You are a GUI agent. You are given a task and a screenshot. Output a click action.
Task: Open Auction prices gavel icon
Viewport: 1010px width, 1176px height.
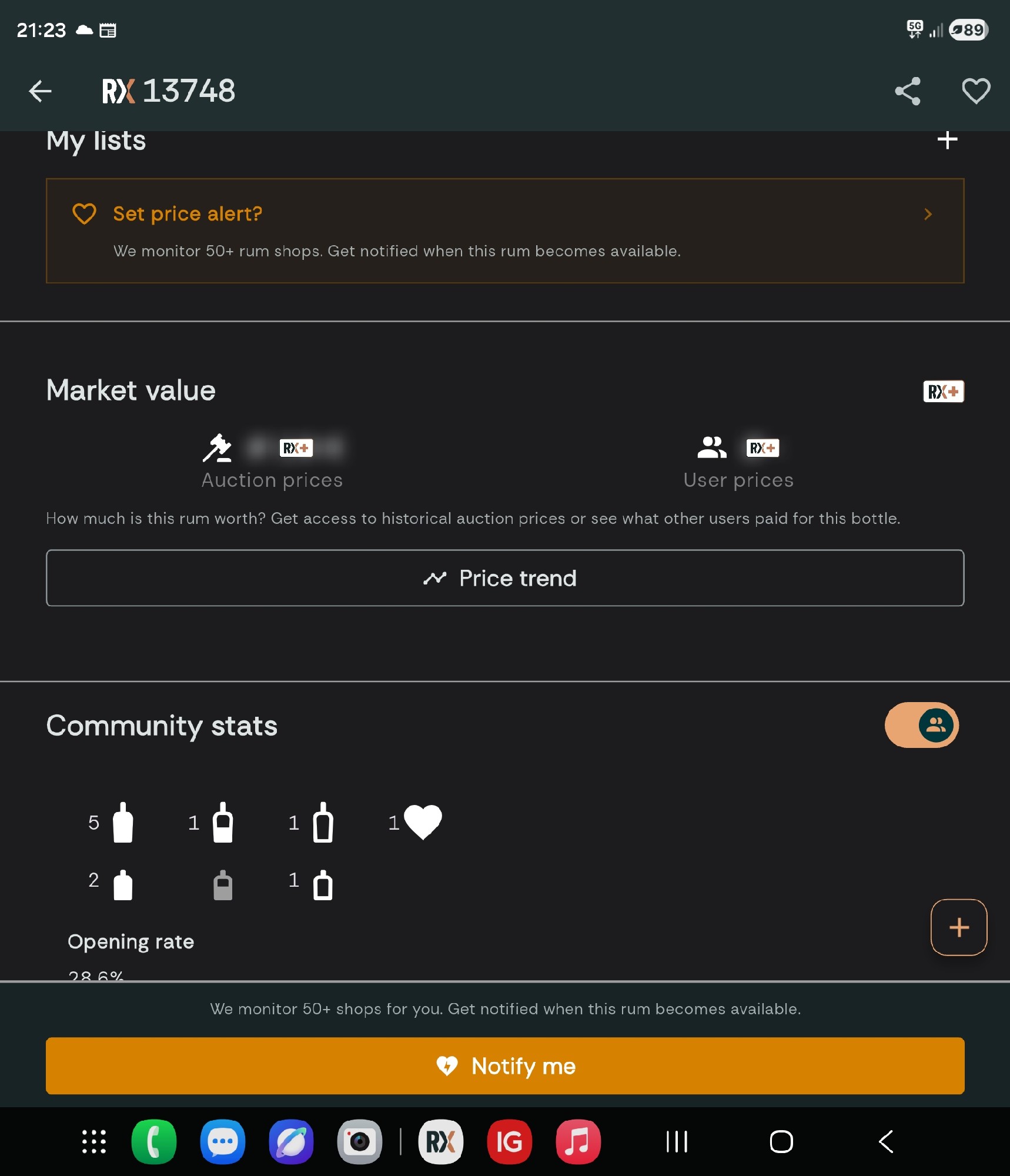[x=217, y=448]
